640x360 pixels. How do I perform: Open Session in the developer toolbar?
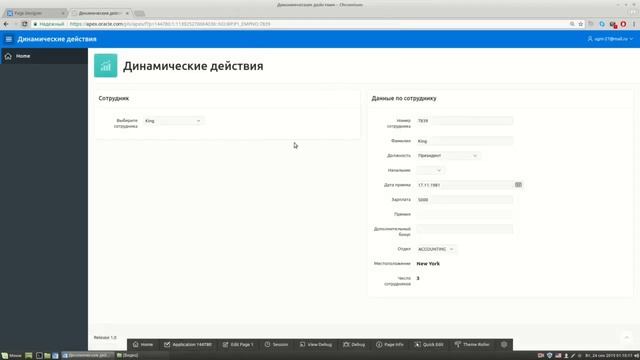pos(276,344)
